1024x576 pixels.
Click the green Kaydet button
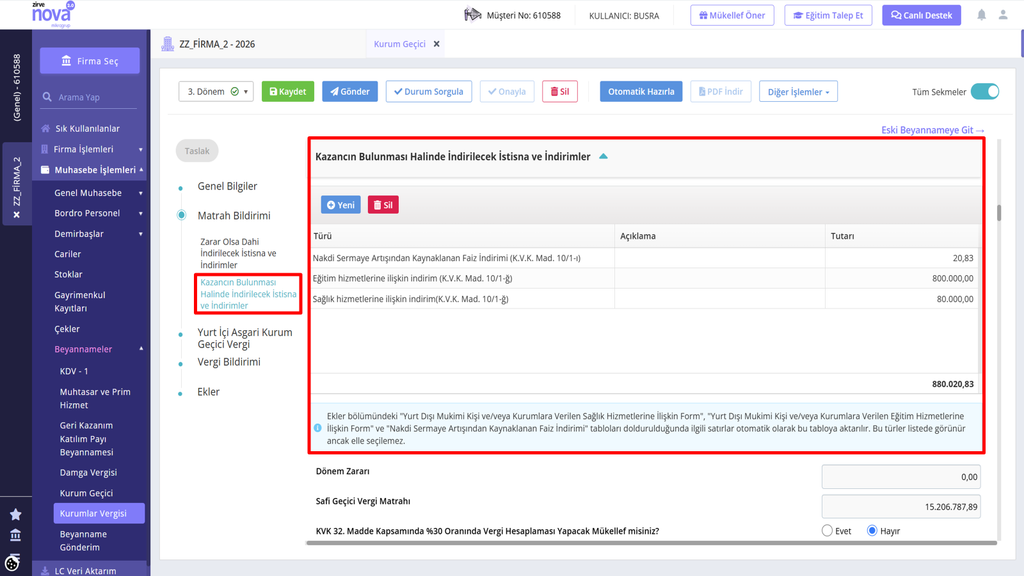pyautogui.click(x=288, y=91)
